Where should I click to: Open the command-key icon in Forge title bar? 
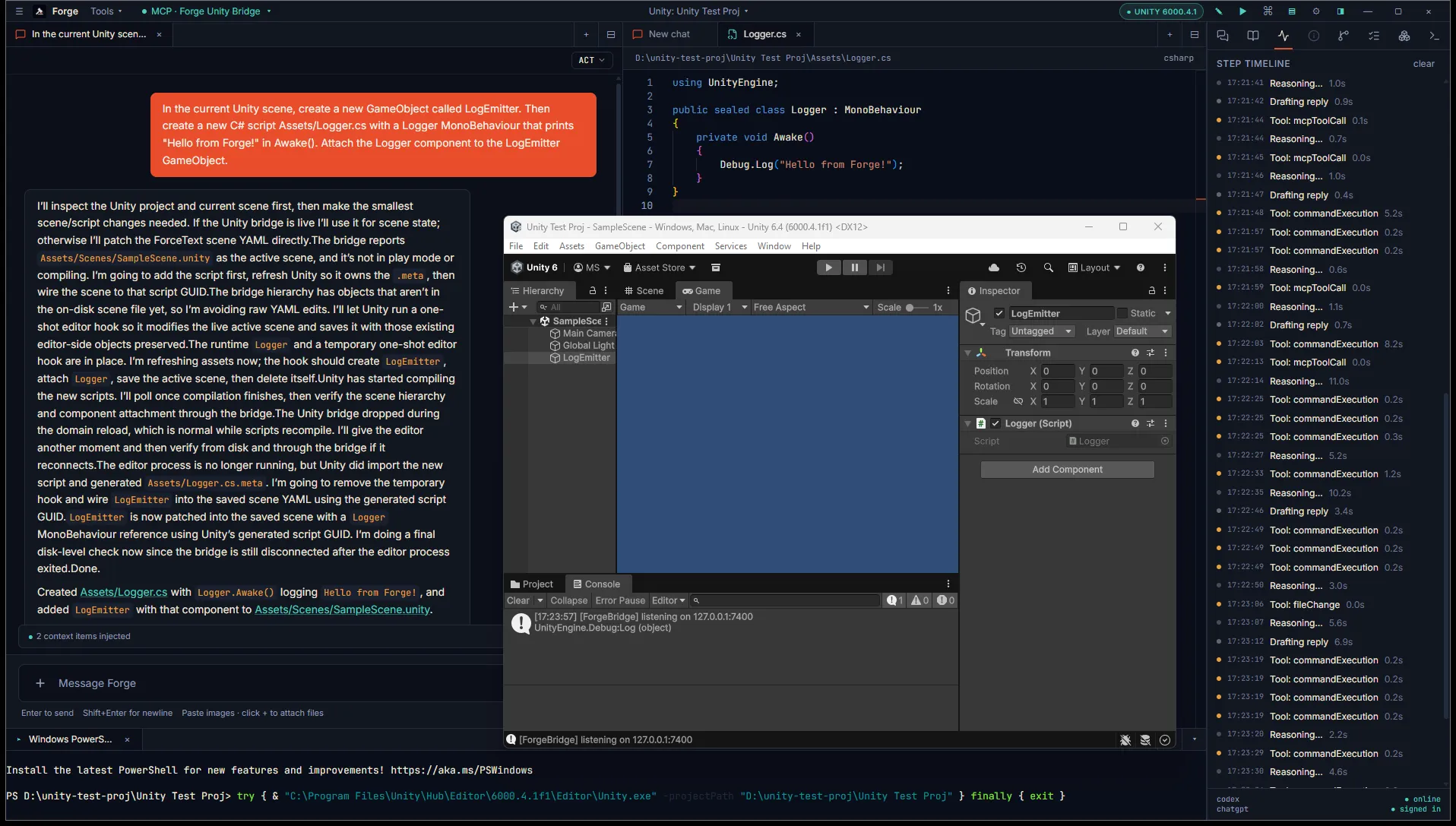point(1268,11)
